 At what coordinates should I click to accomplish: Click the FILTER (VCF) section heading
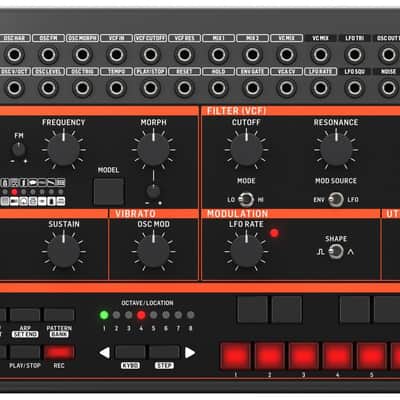click(x=236, y=111)
